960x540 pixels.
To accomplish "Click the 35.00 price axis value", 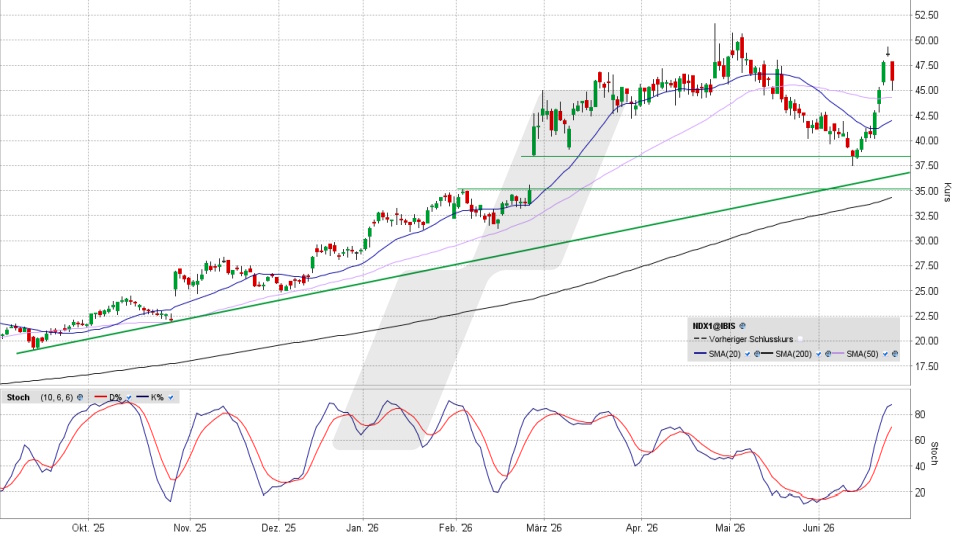I will tap(926, 191).
